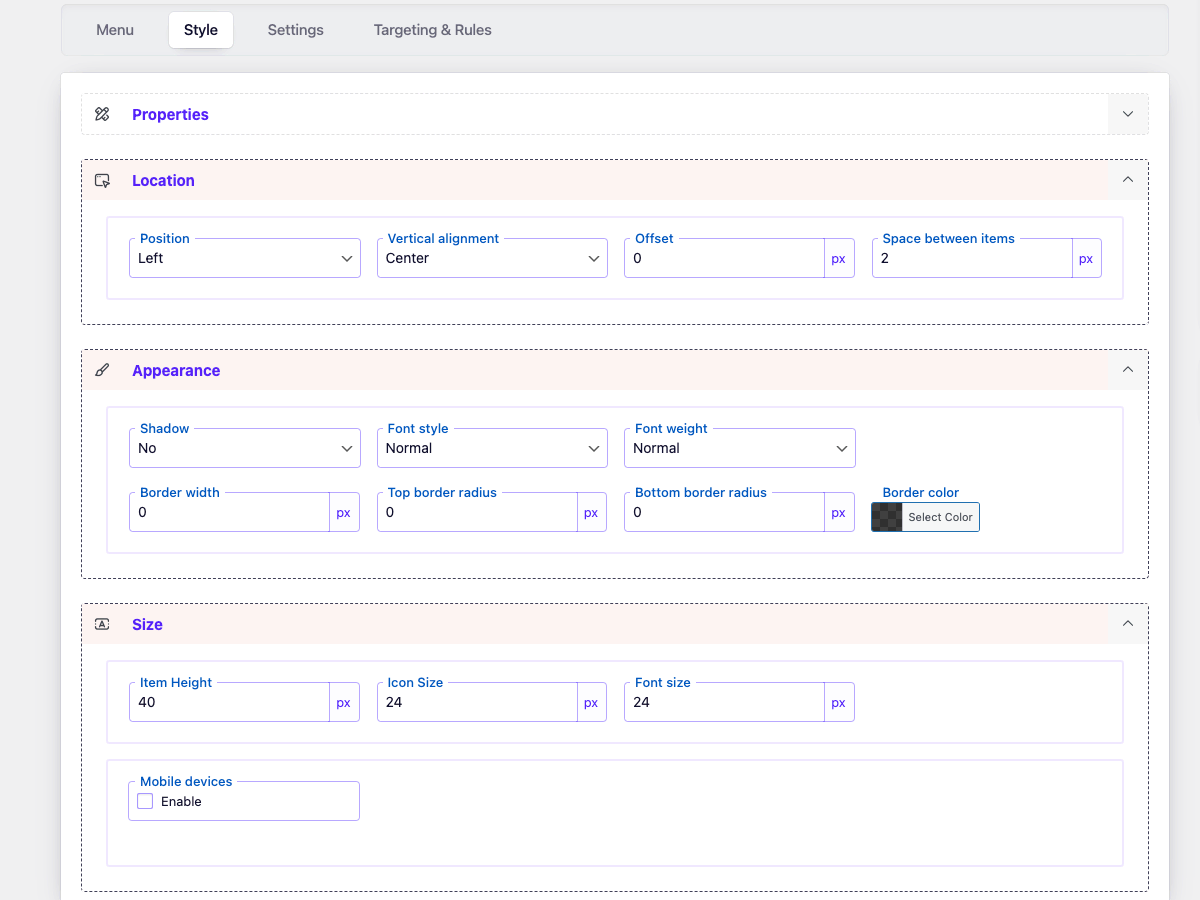
Task: Click the Space between items field
Action: (x=972, y=258)
